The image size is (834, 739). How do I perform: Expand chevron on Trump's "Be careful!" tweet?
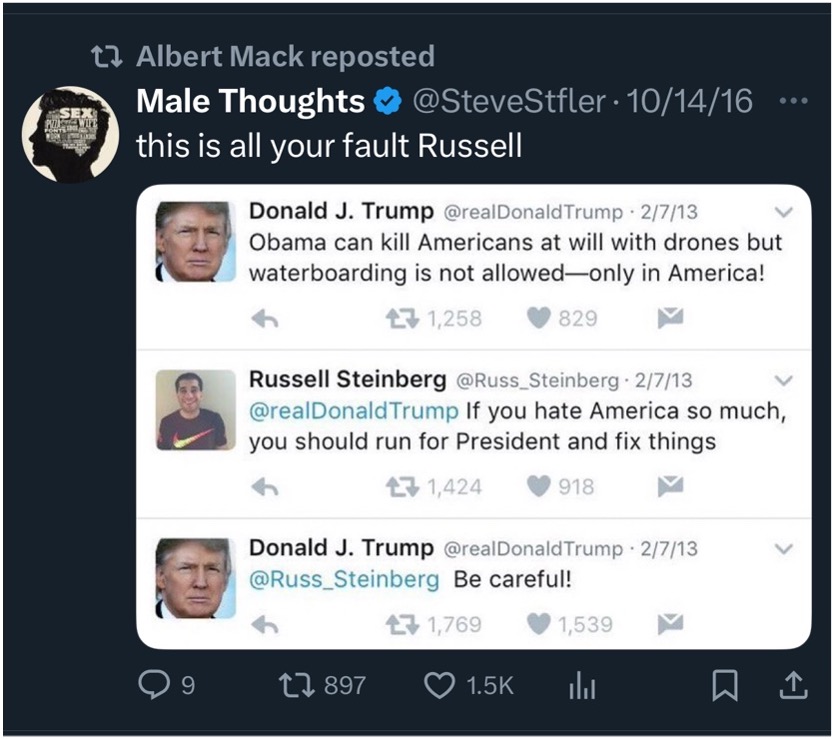tap(784, 549)
